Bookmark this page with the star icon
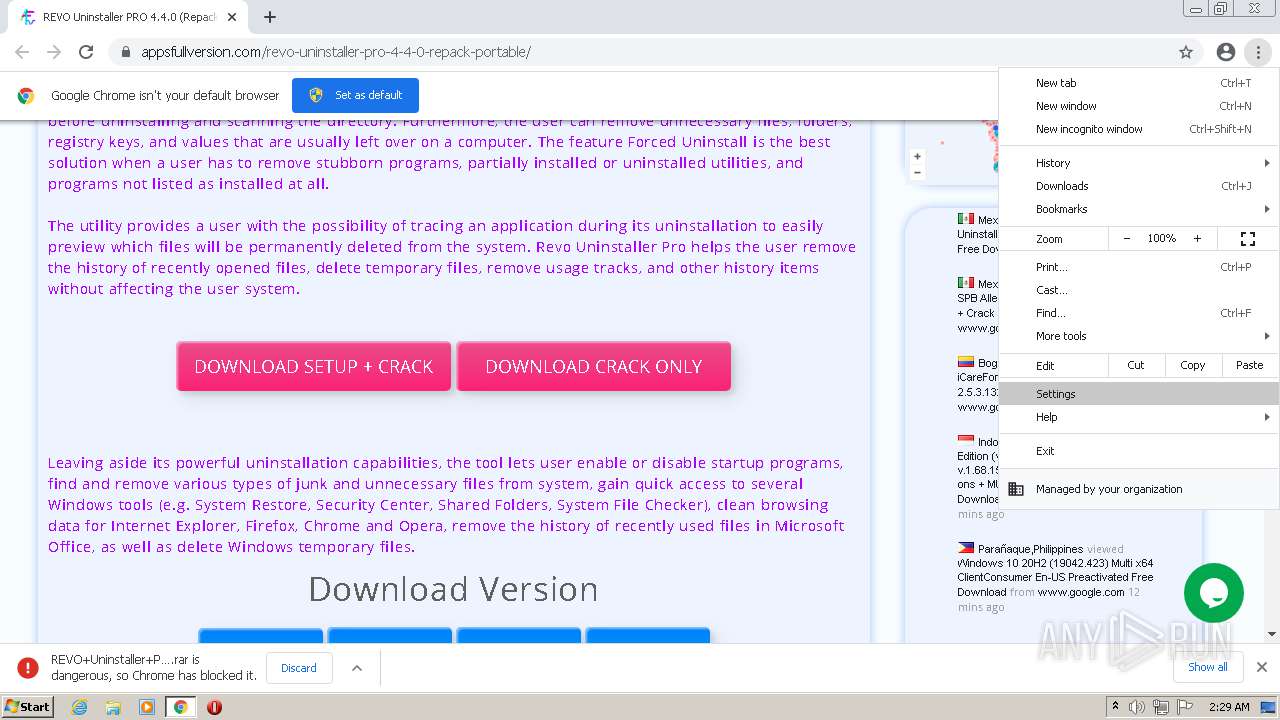This screenshot has width=1280, height=720. pos(1186,52)
